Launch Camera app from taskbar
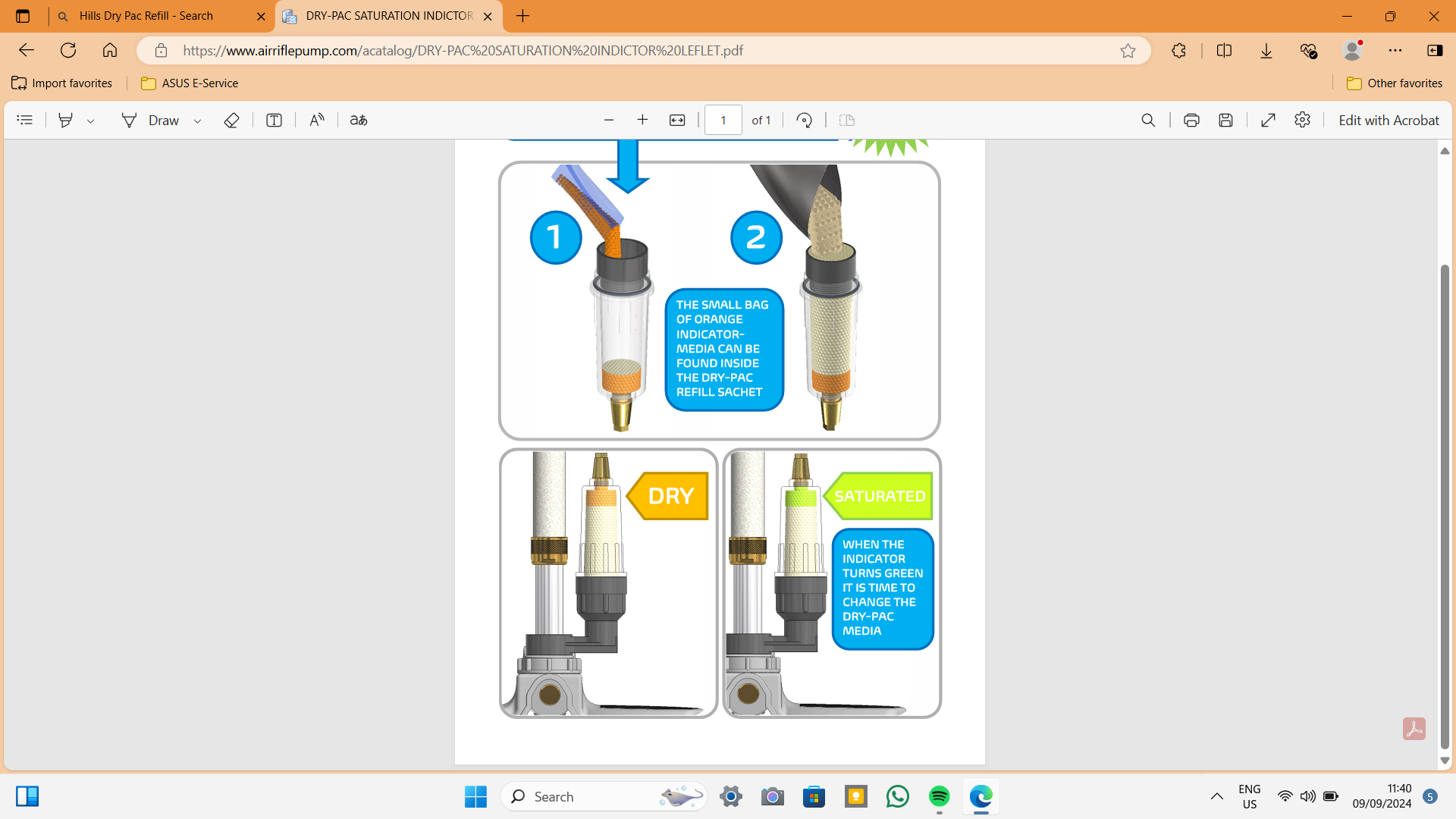The height and width of the screenshot is (819, 1456). pyautogui.click(x=773, y=796)
